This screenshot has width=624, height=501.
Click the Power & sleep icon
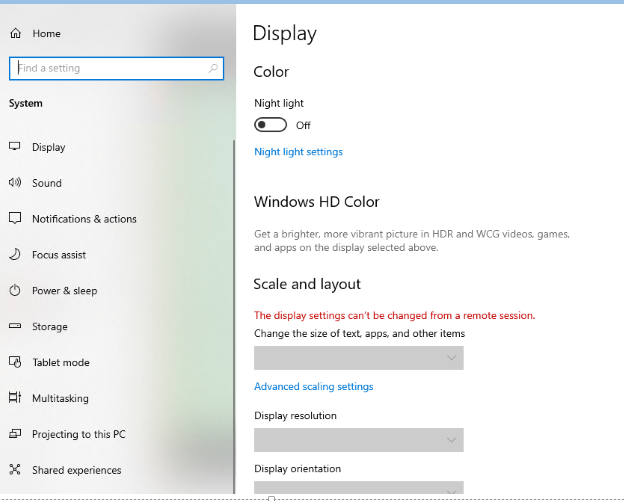[x=15, y=290]
